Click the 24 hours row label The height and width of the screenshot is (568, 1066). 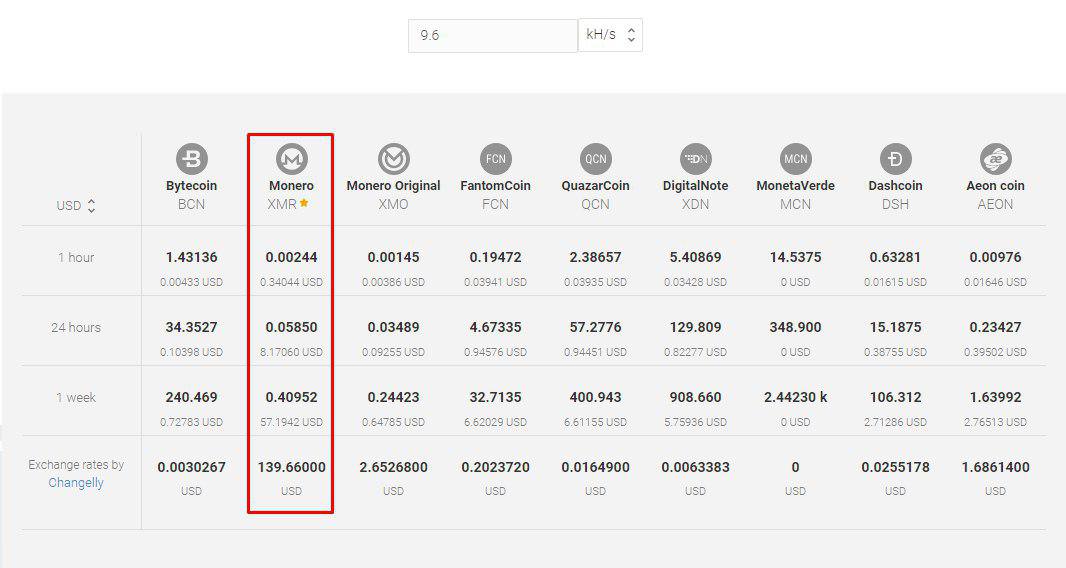point(75,328)
